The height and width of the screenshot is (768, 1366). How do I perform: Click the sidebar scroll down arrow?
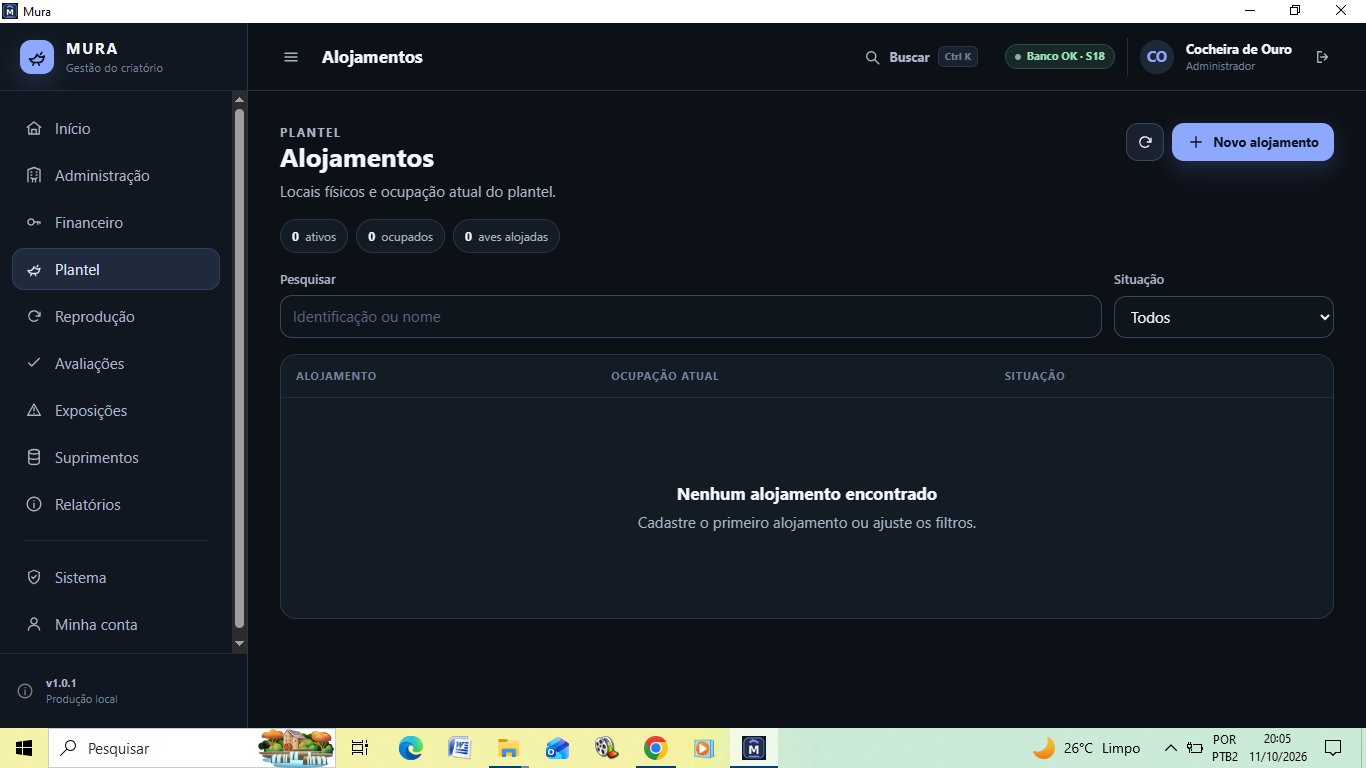(239, 643)
